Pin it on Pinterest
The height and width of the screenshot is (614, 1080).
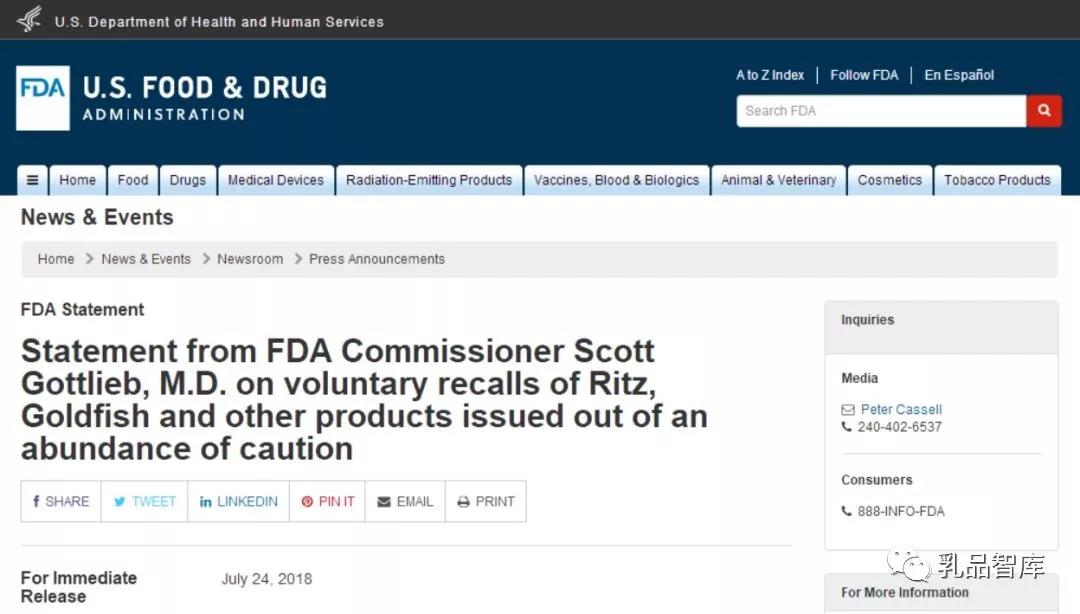[x=328, y=502]
